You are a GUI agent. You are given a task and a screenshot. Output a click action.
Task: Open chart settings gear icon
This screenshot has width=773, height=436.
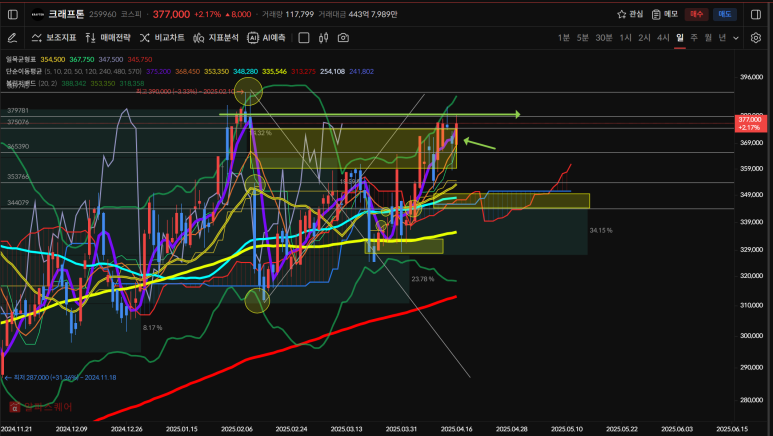(756, 37)
